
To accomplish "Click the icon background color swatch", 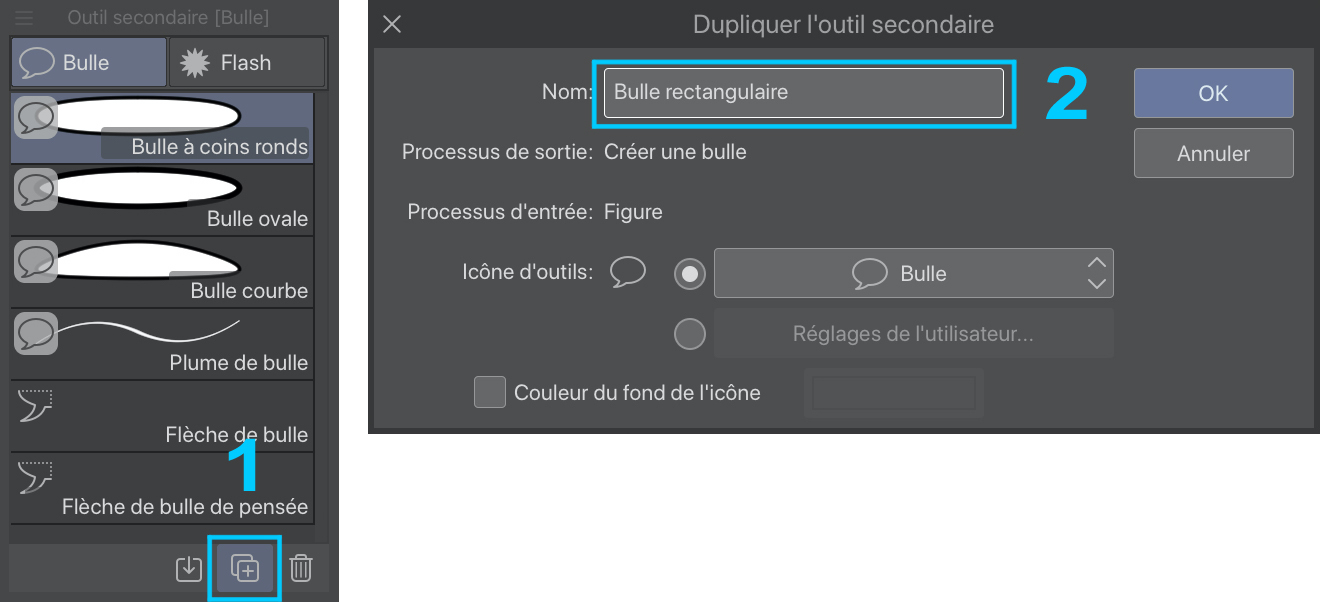I will pyautogui.click(x=893, y=393).
